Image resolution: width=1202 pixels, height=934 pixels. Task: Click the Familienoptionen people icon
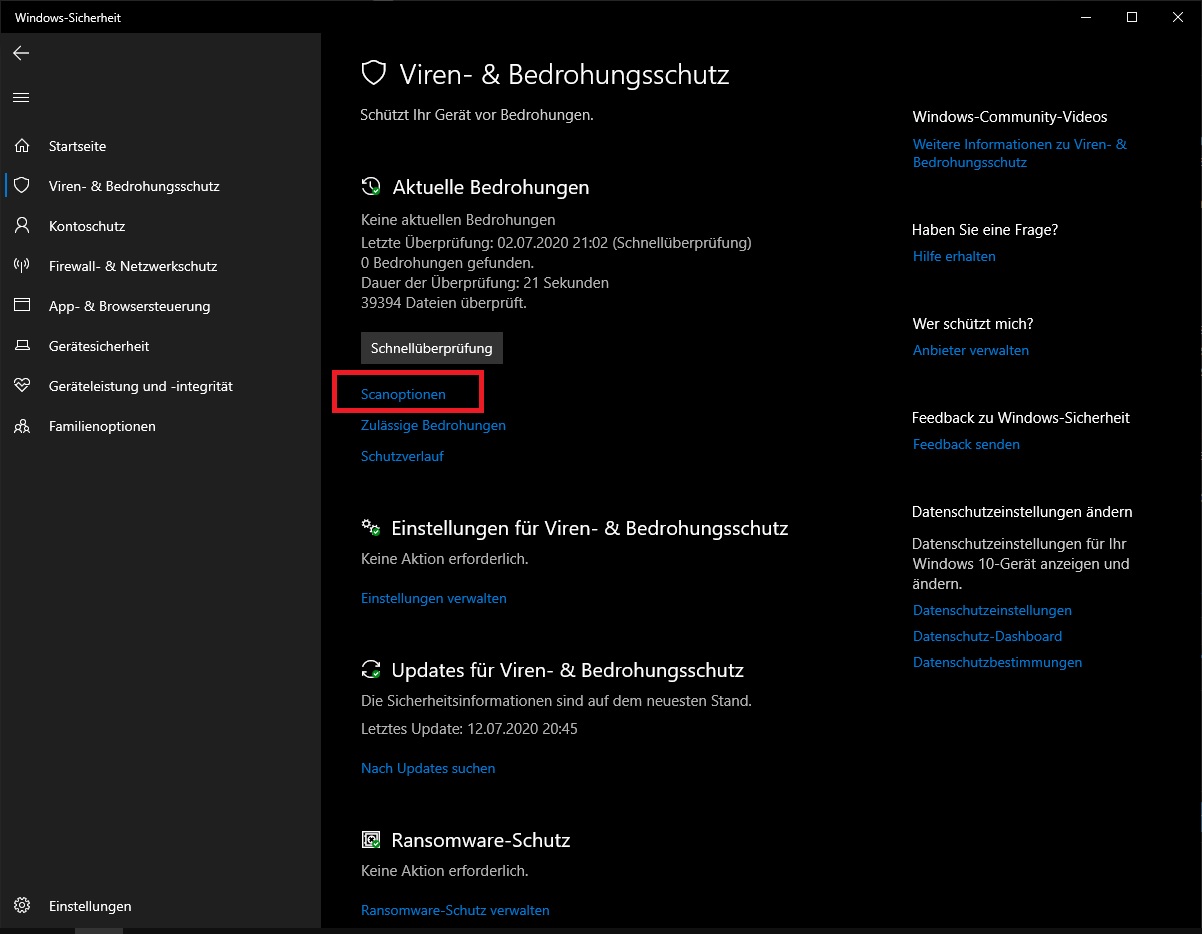[22, 426]
